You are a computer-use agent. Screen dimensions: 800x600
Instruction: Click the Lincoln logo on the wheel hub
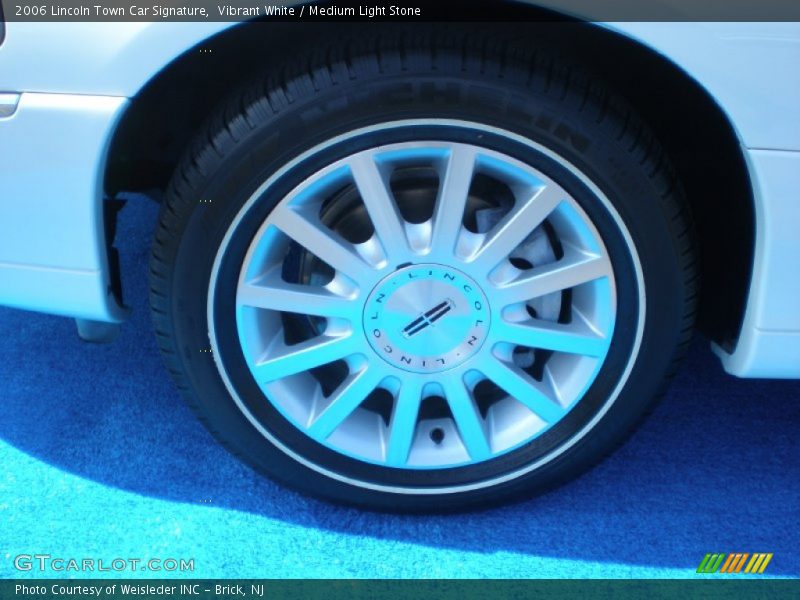pyautogui.click(x=427, y=318)
